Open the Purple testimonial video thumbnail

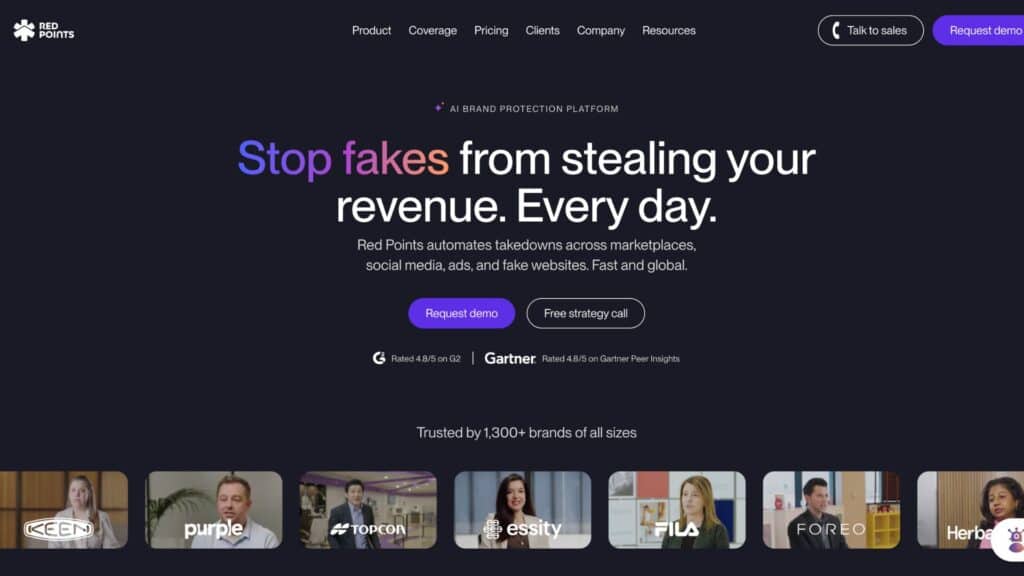[214, 510]
